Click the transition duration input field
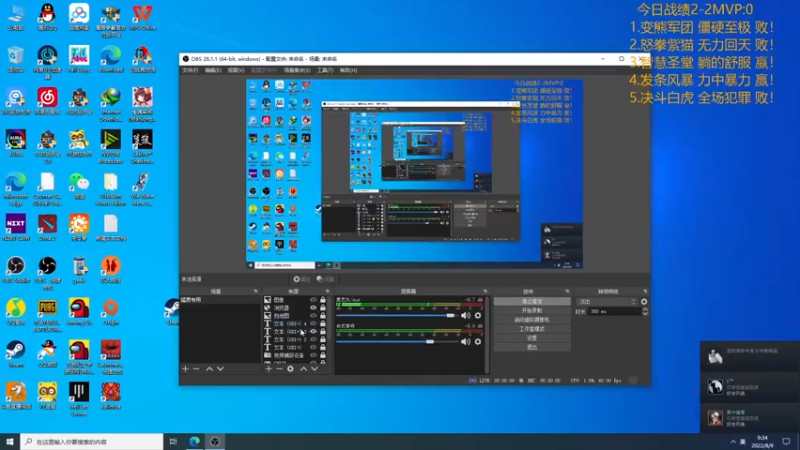Image resolution: width=800 pixels, height=450 pixels. (615, 311)
